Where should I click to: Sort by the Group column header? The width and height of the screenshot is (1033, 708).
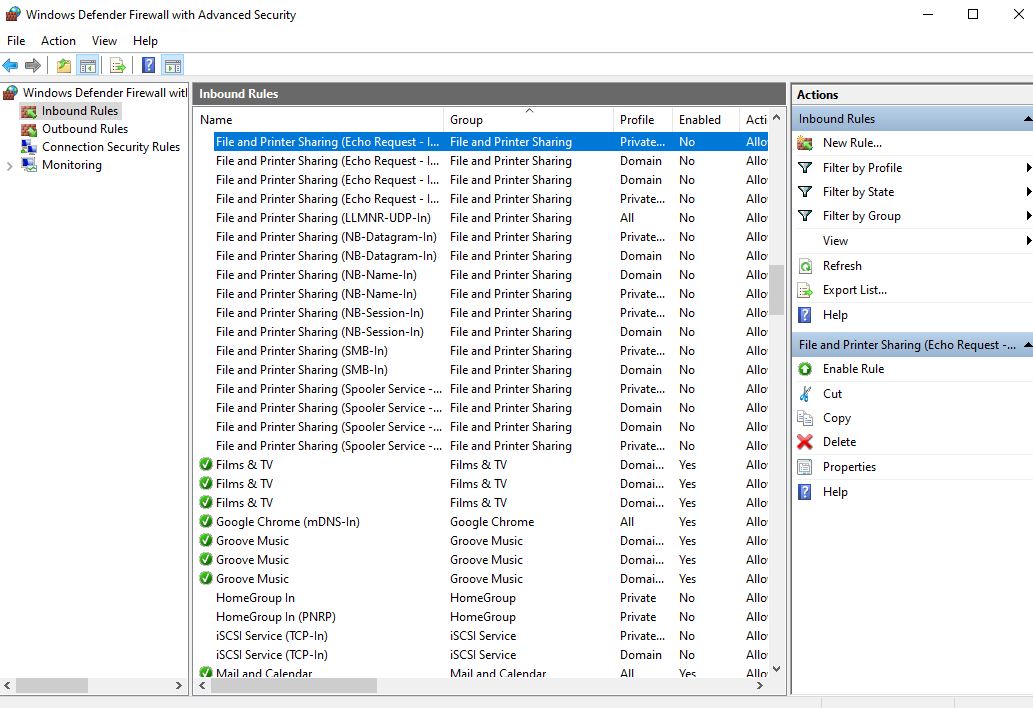coord(528,120)
